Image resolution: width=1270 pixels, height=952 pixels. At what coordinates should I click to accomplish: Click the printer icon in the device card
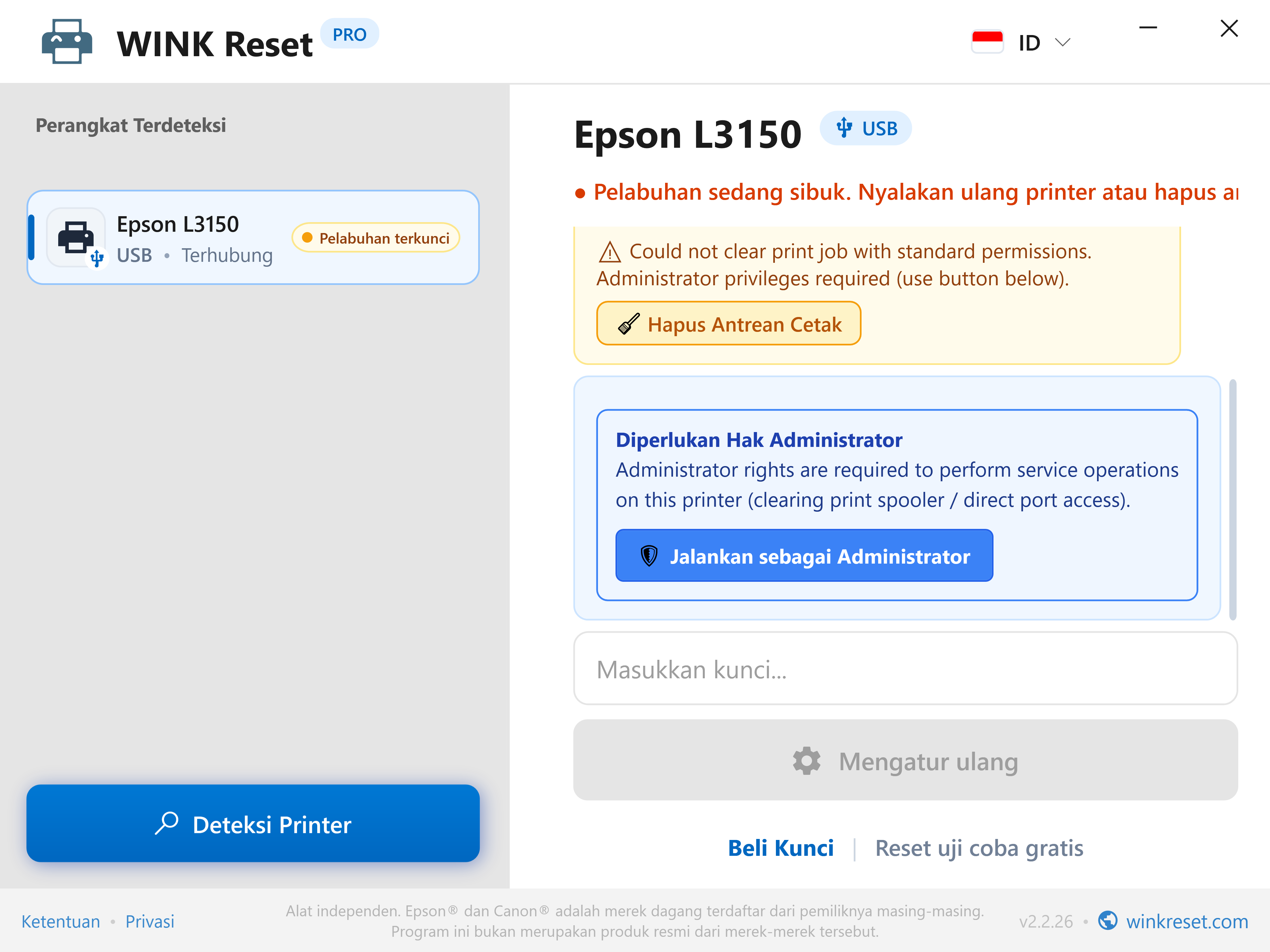(76, 238)
